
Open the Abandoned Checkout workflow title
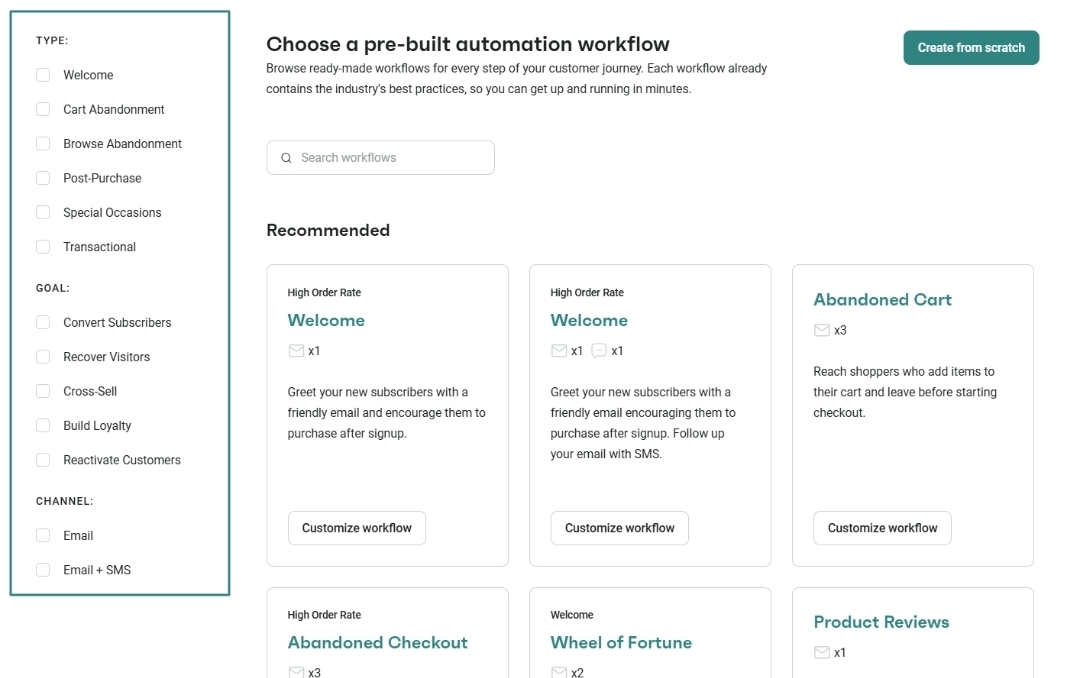(x=377, y=642)
